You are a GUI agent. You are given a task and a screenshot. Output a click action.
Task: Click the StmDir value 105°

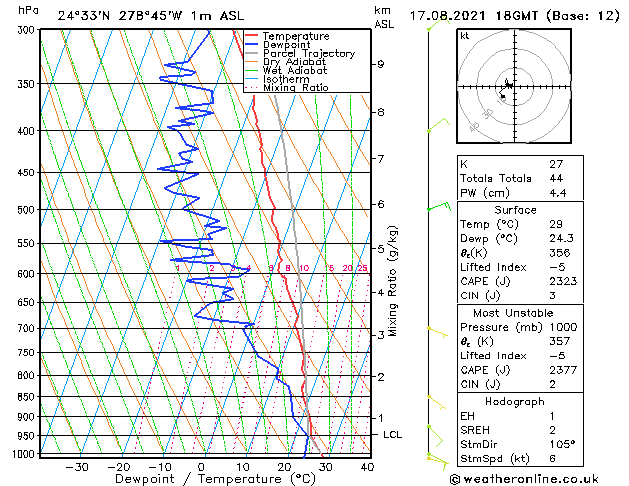[x=562, y=444]
